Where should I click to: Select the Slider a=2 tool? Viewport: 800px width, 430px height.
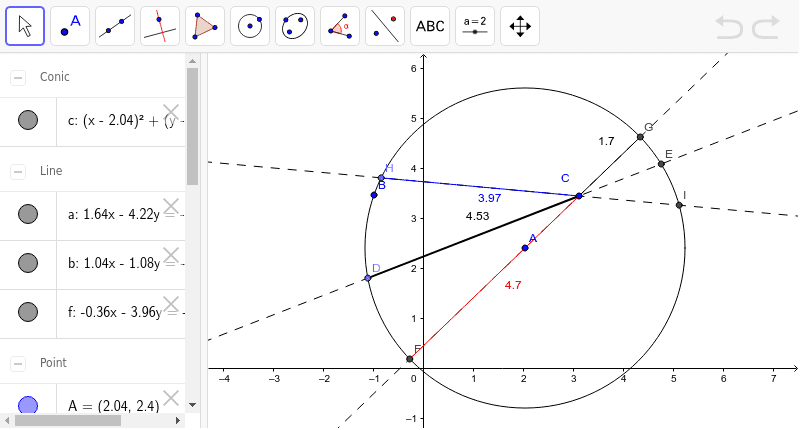475,26
